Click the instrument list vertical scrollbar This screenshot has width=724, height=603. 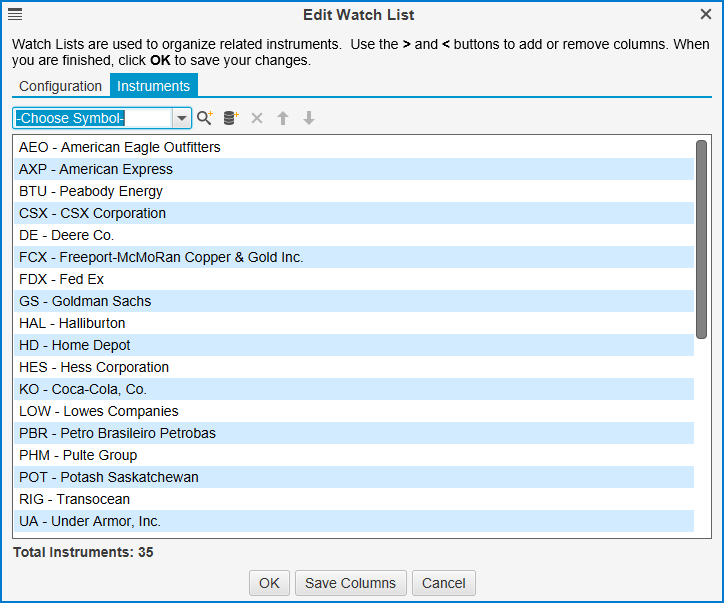click(701, 240)
